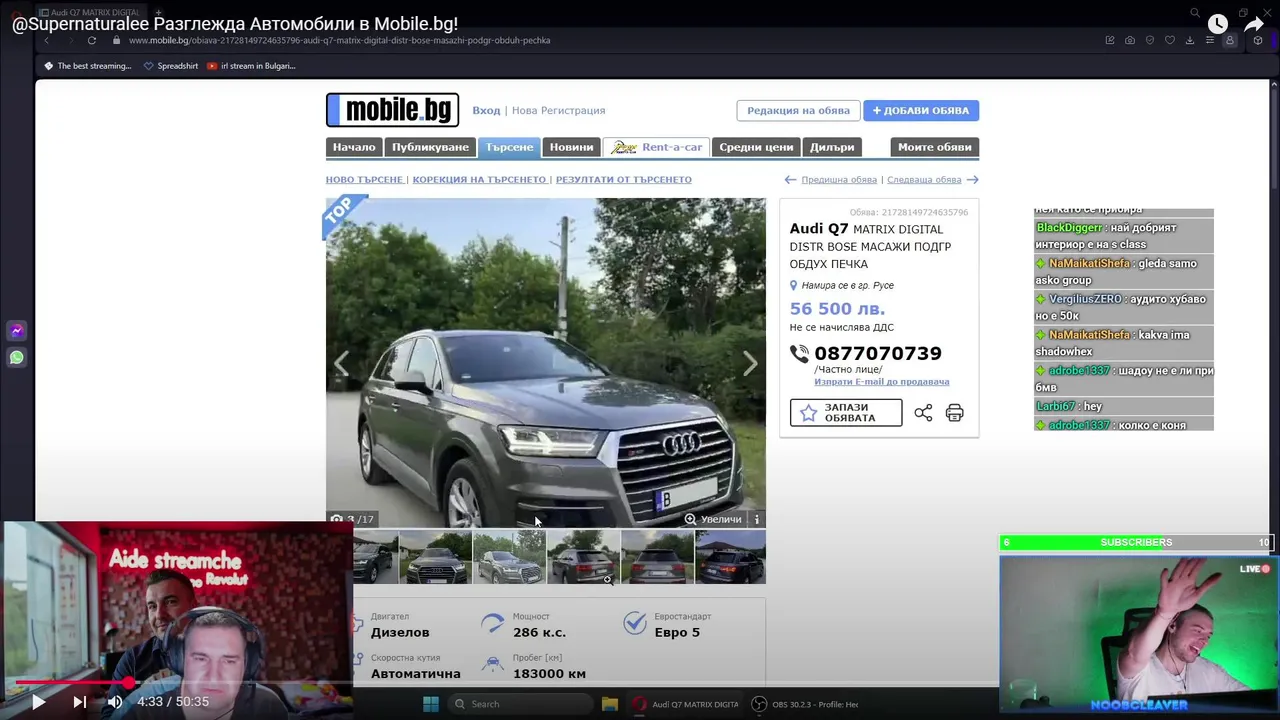Click ЗАПАЗИ ОБЯВАТА star button
The width and height of the screenshot is (1280, 720).
[846, 413]
